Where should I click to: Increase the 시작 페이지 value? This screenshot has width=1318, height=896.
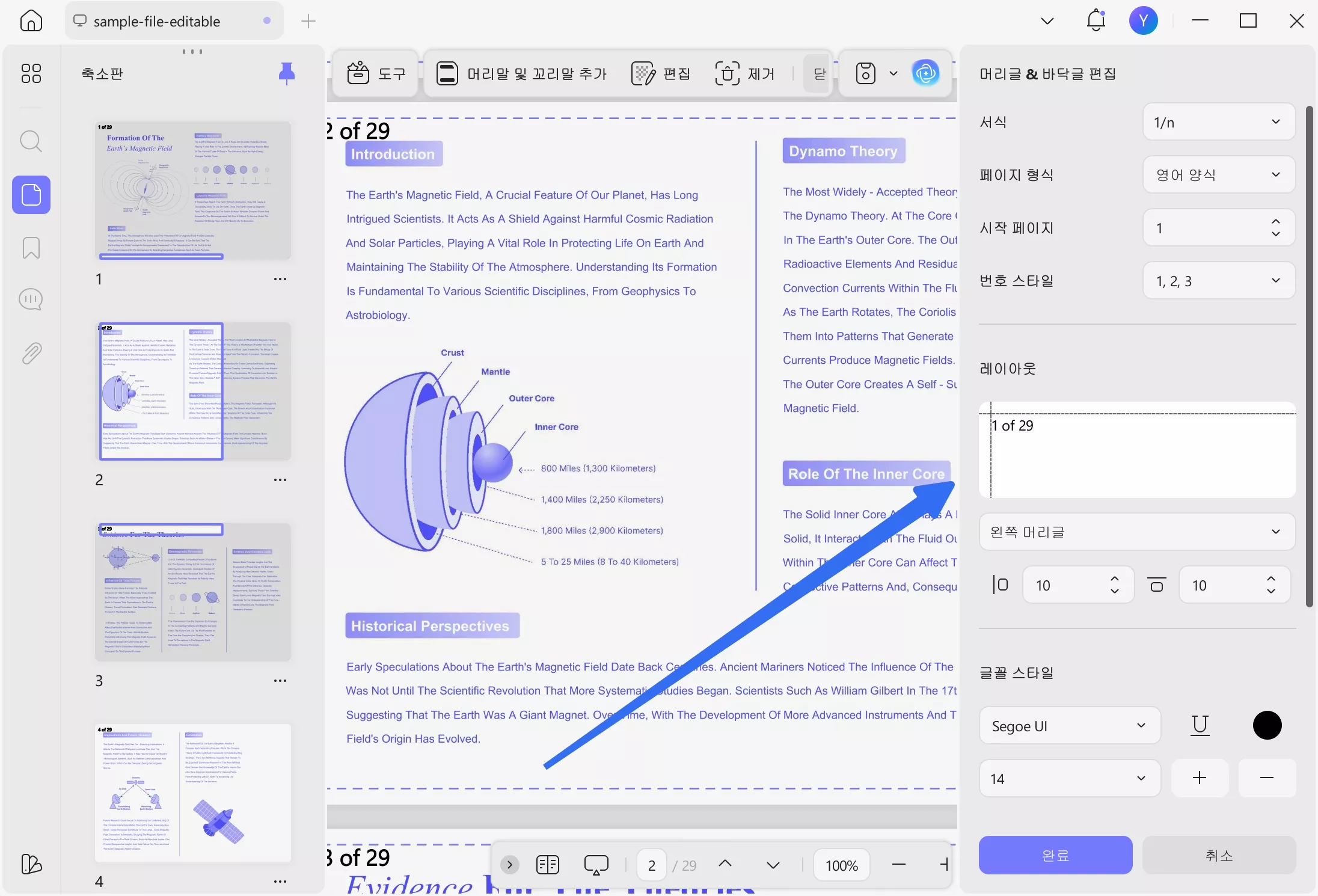(x=1276, y=221)
